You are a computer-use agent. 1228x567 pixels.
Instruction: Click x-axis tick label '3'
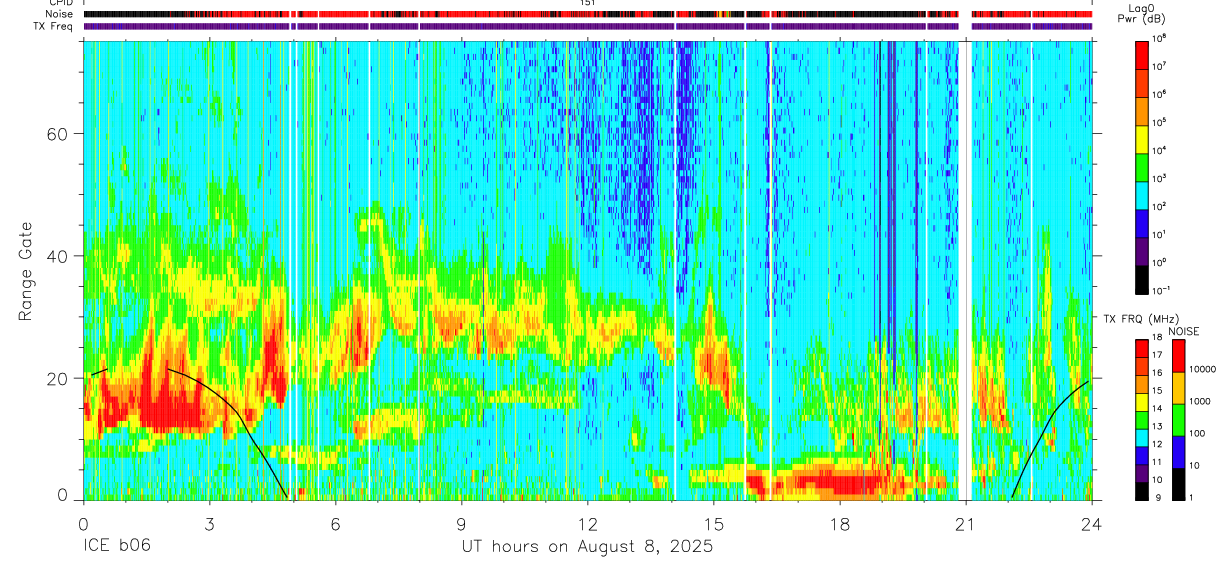coord(209,523)
